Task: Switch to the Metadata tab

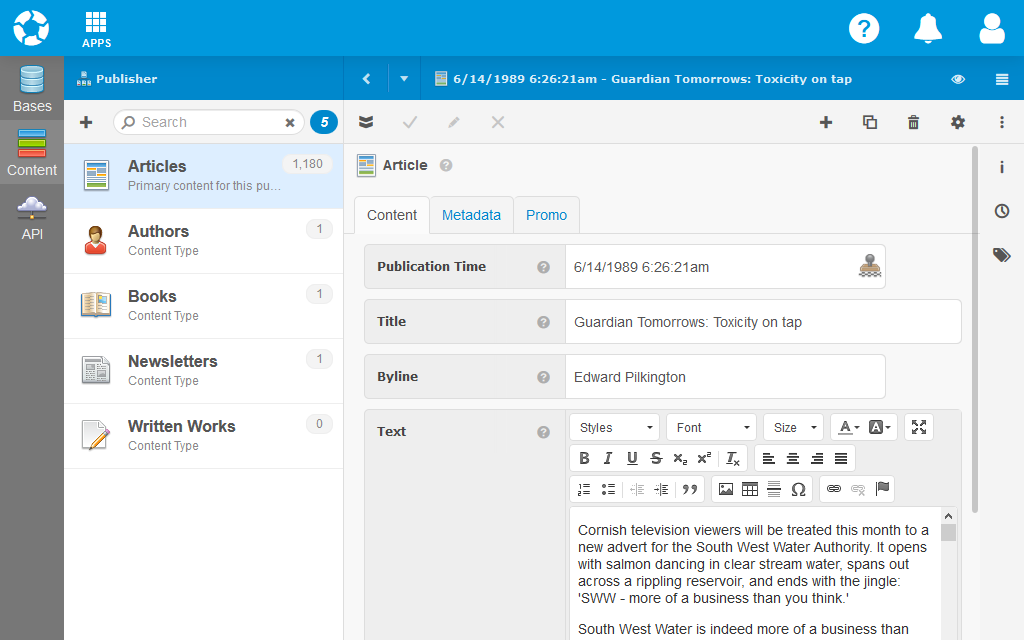Action: click(x=471, y=215)
